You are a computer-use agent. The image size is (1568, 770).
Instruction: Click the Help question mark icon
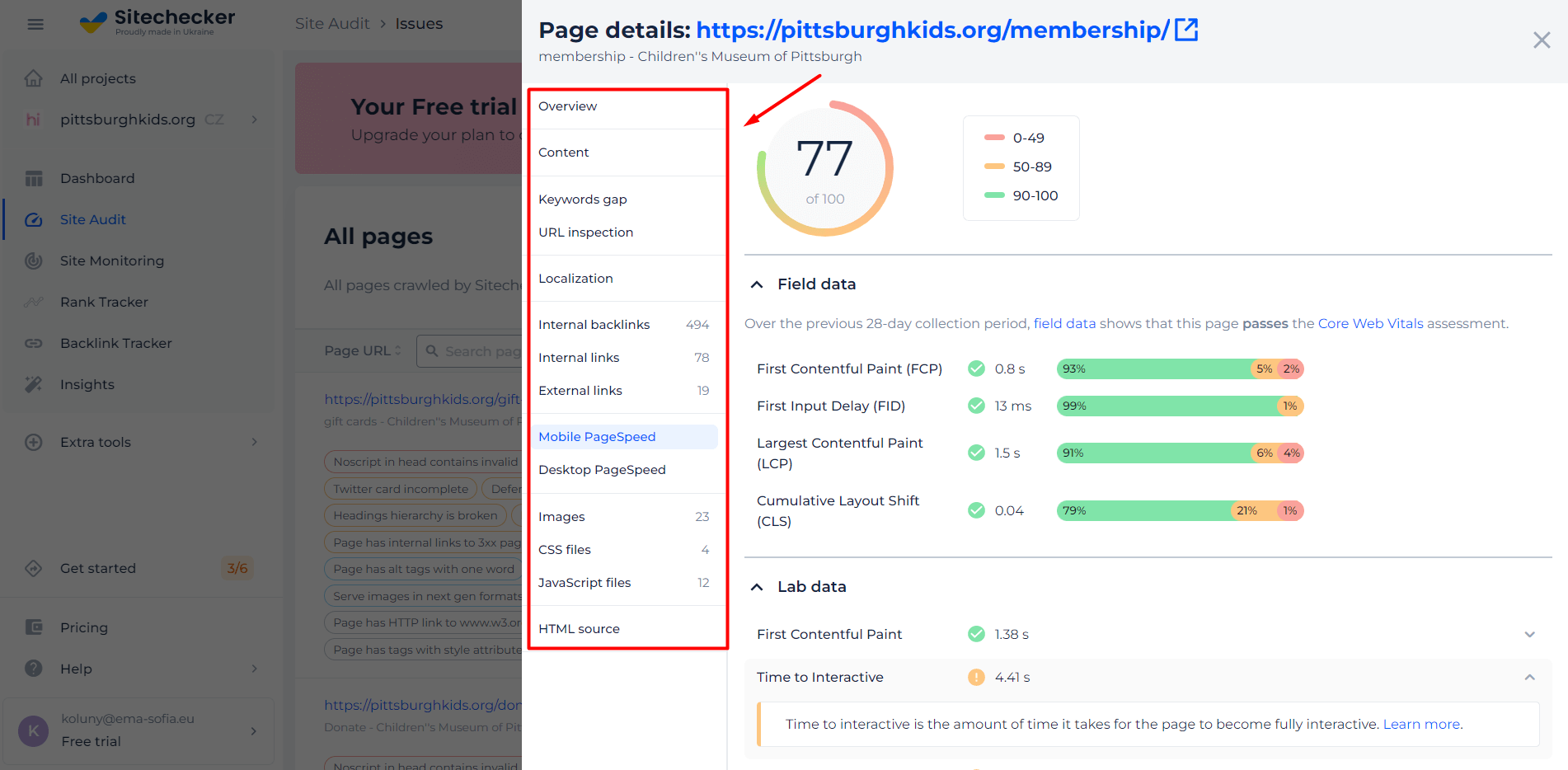[34, 669]
